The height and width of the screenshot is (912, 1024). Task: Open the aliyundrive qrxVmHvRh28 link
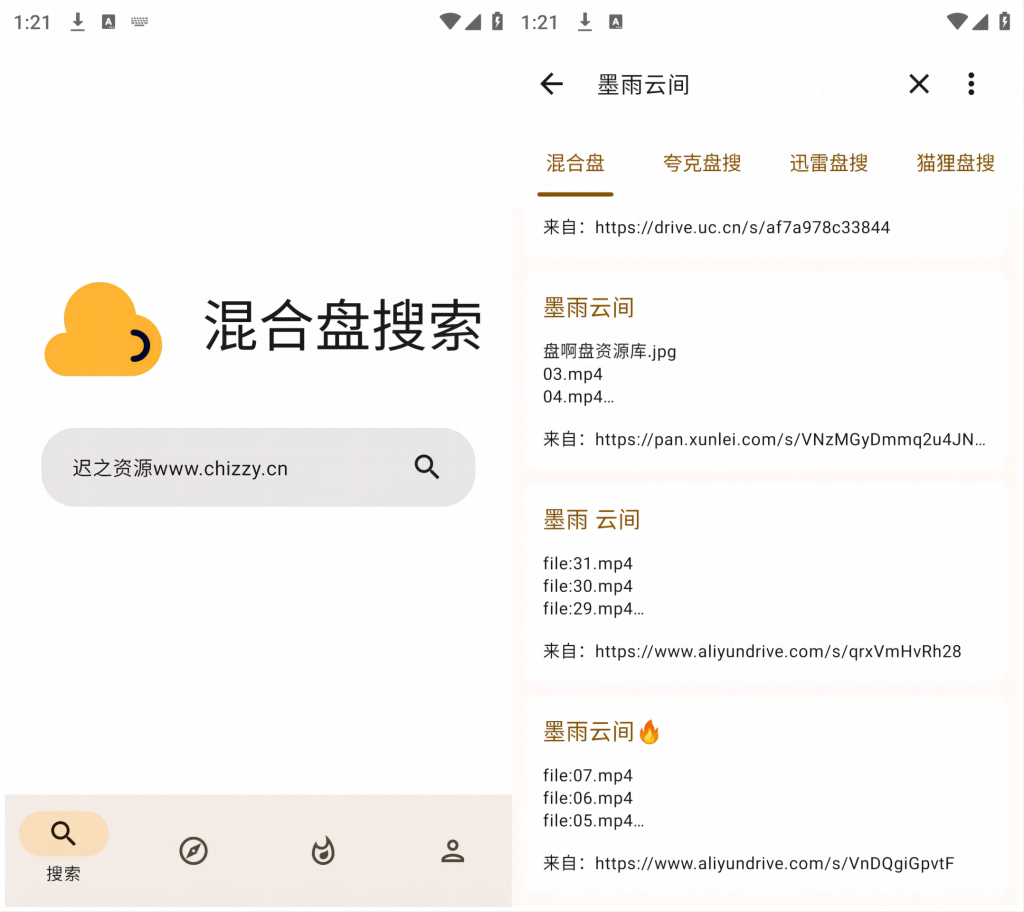click(x=777, y=651)
